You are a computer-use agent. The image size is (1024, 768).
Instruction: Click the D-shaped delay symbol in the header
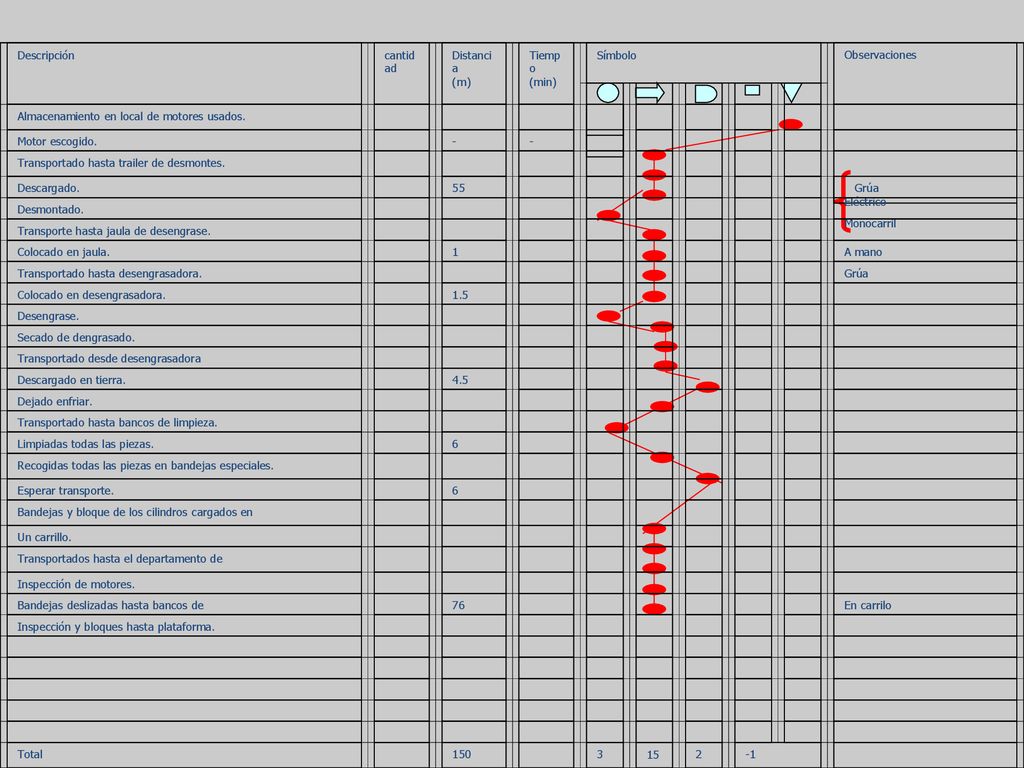705,94
